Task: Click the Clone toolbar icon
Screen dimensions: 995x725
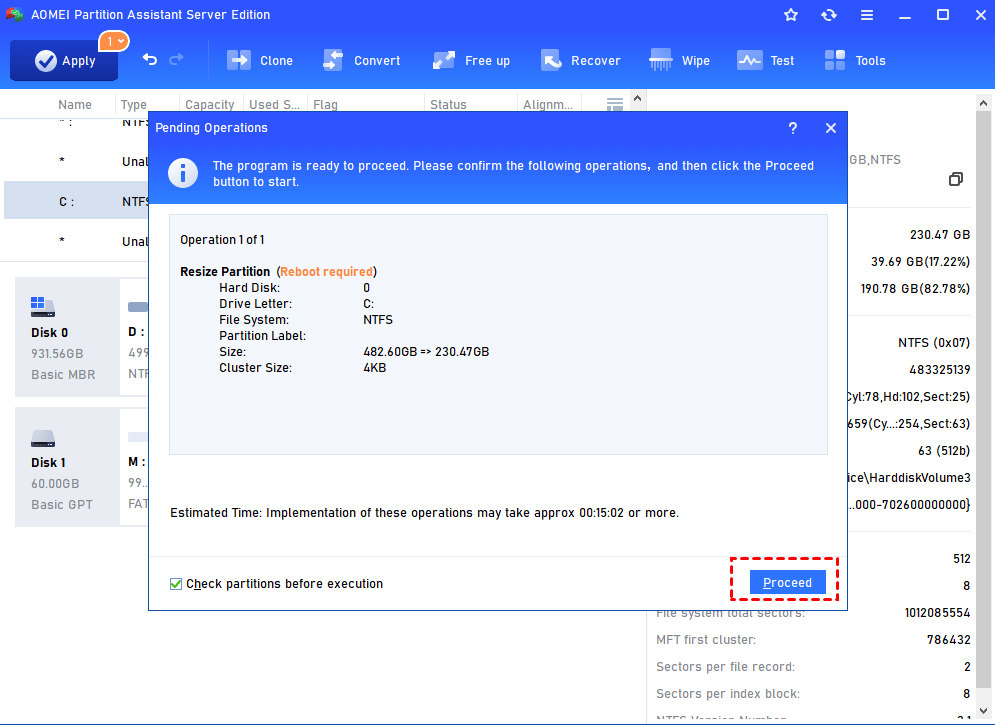Action: (239, 60)
